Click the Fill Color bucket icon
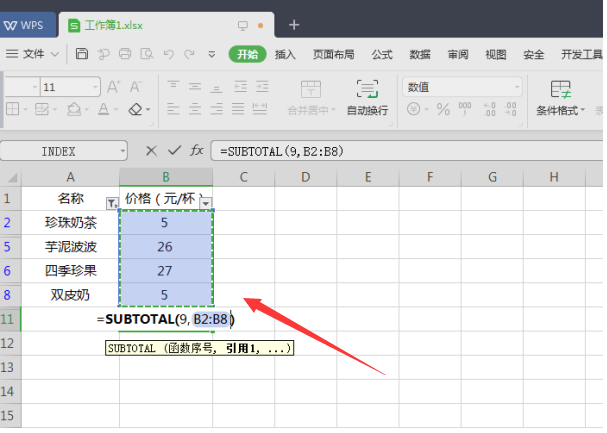607x433 pixels. 74,109
